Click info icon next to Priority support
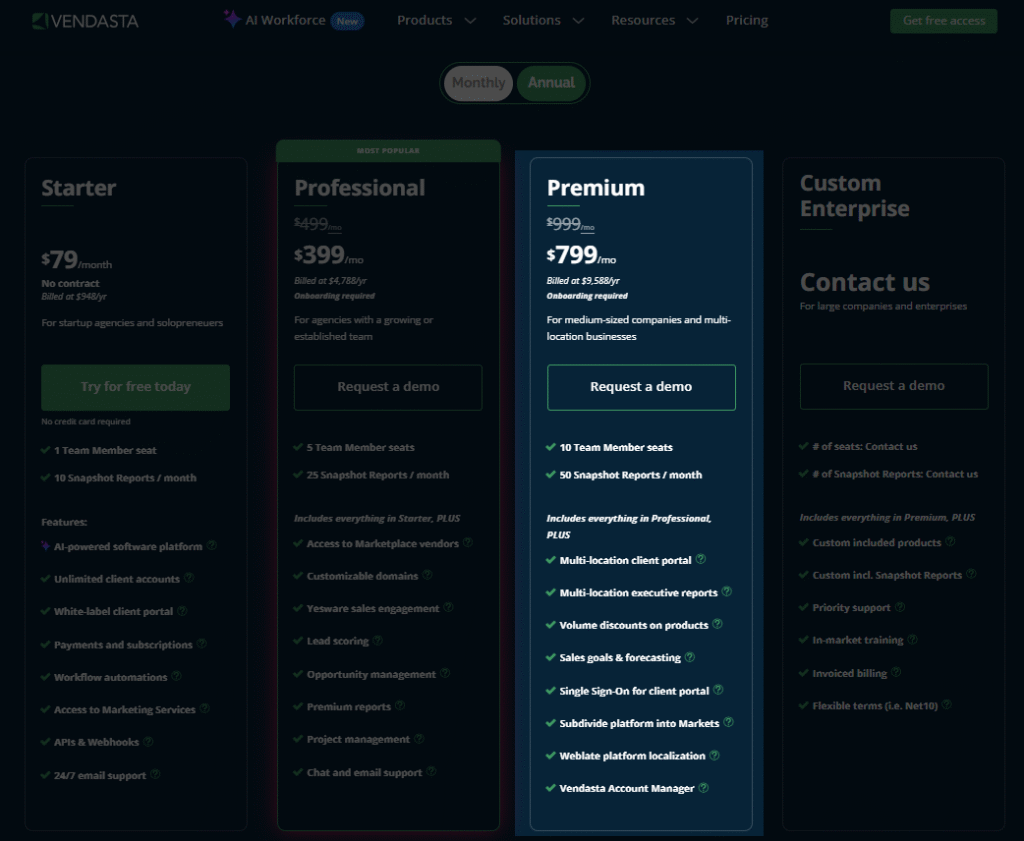 (x=900, y=607)
